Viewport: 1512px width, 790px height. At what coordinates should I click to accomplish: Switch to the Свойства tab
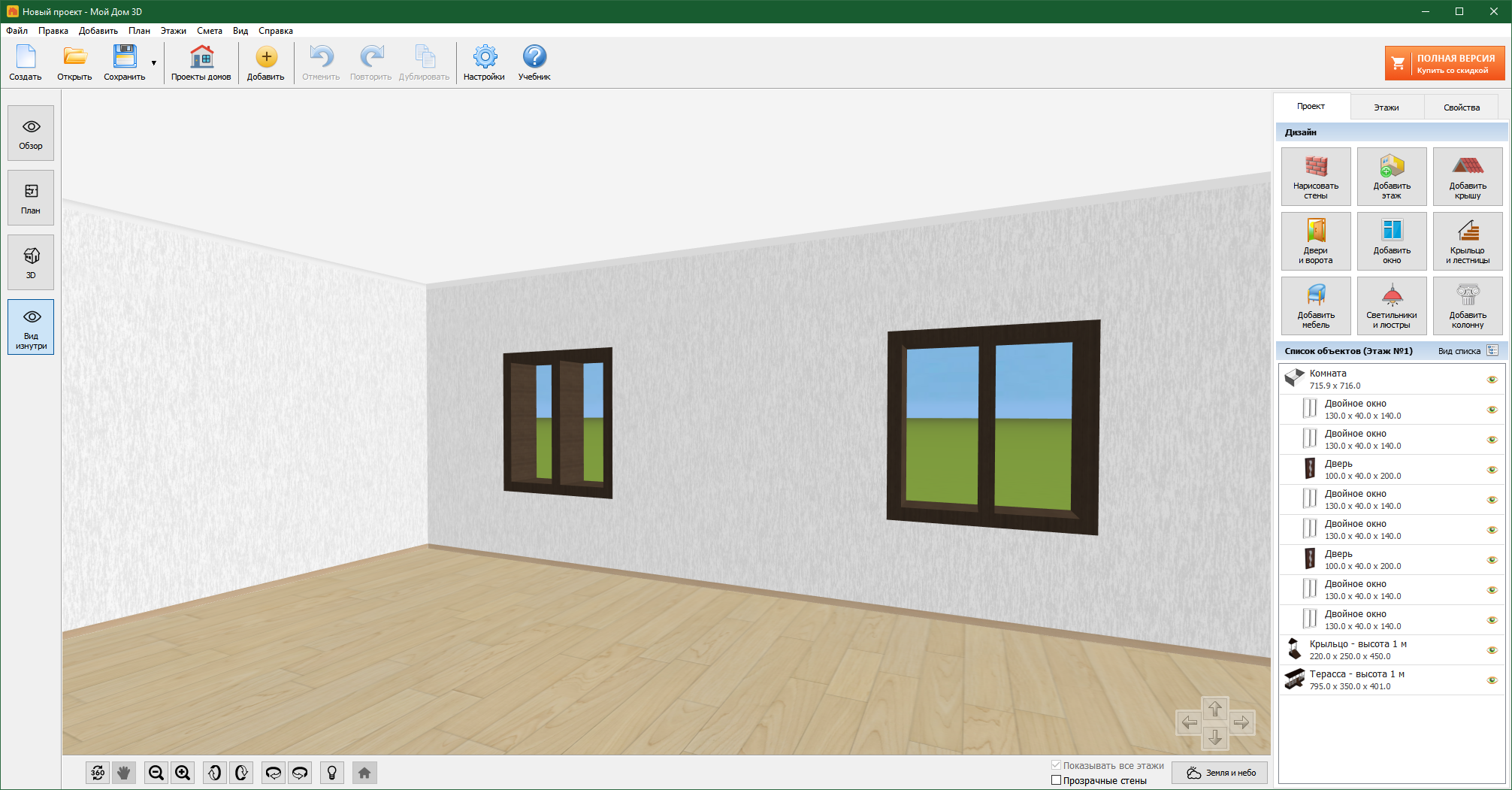(1462, 107)
